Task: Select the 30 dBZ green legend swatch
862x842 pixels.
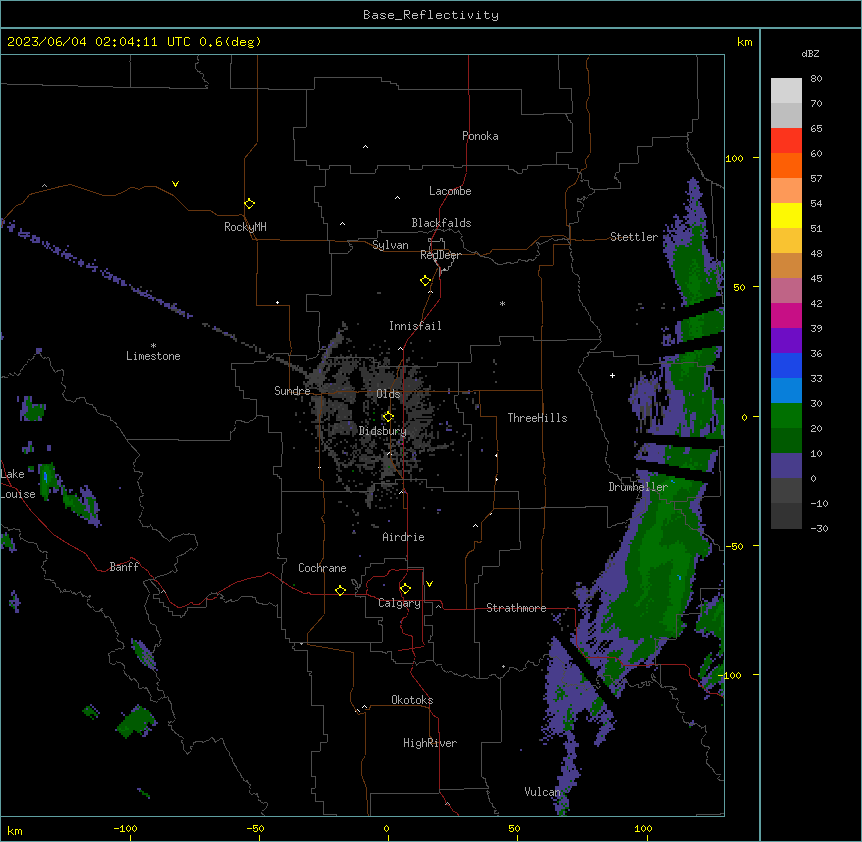Action: (786, 416)
